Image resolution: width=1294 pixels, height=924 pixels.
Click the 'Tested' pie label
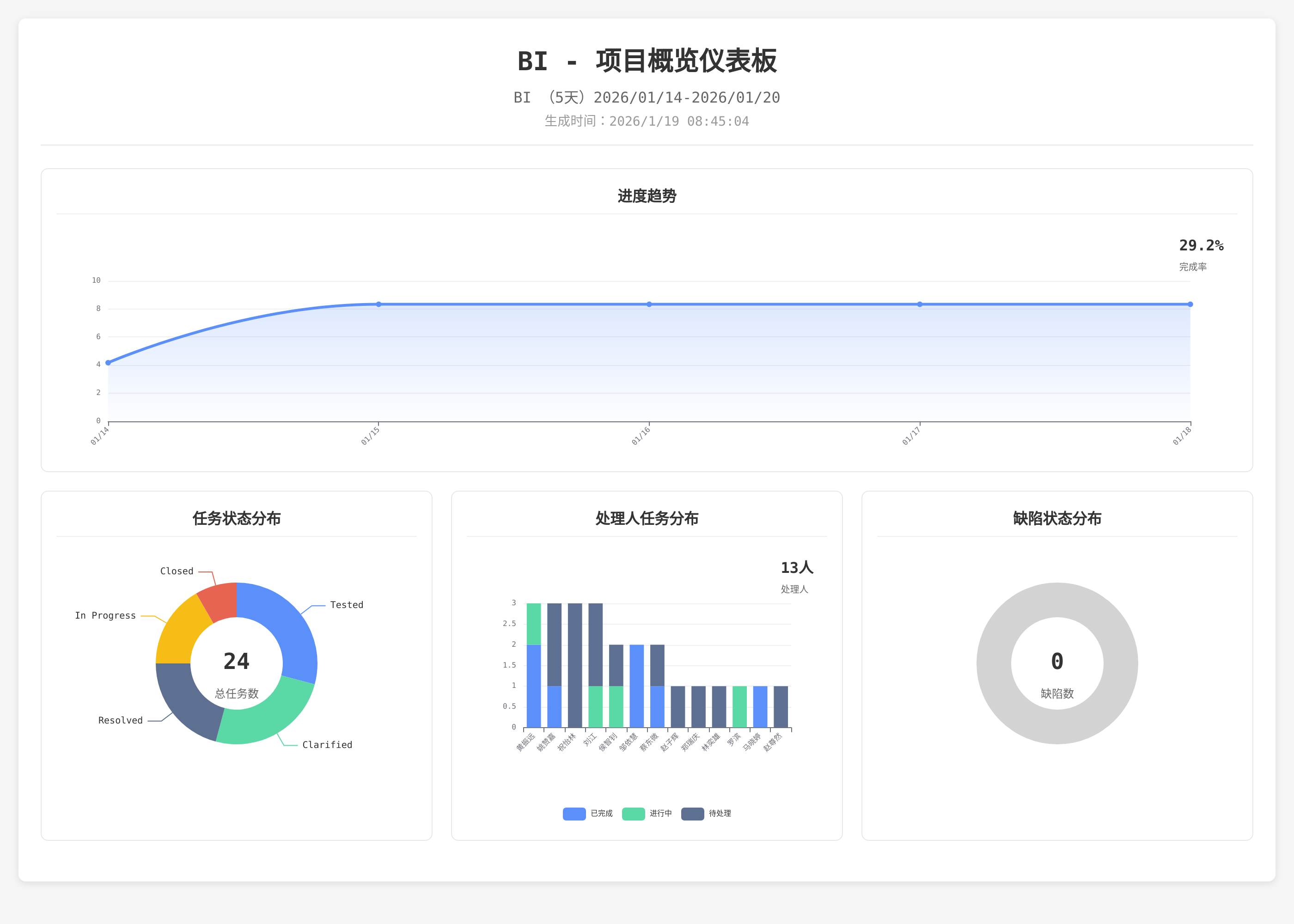point(347,605)
